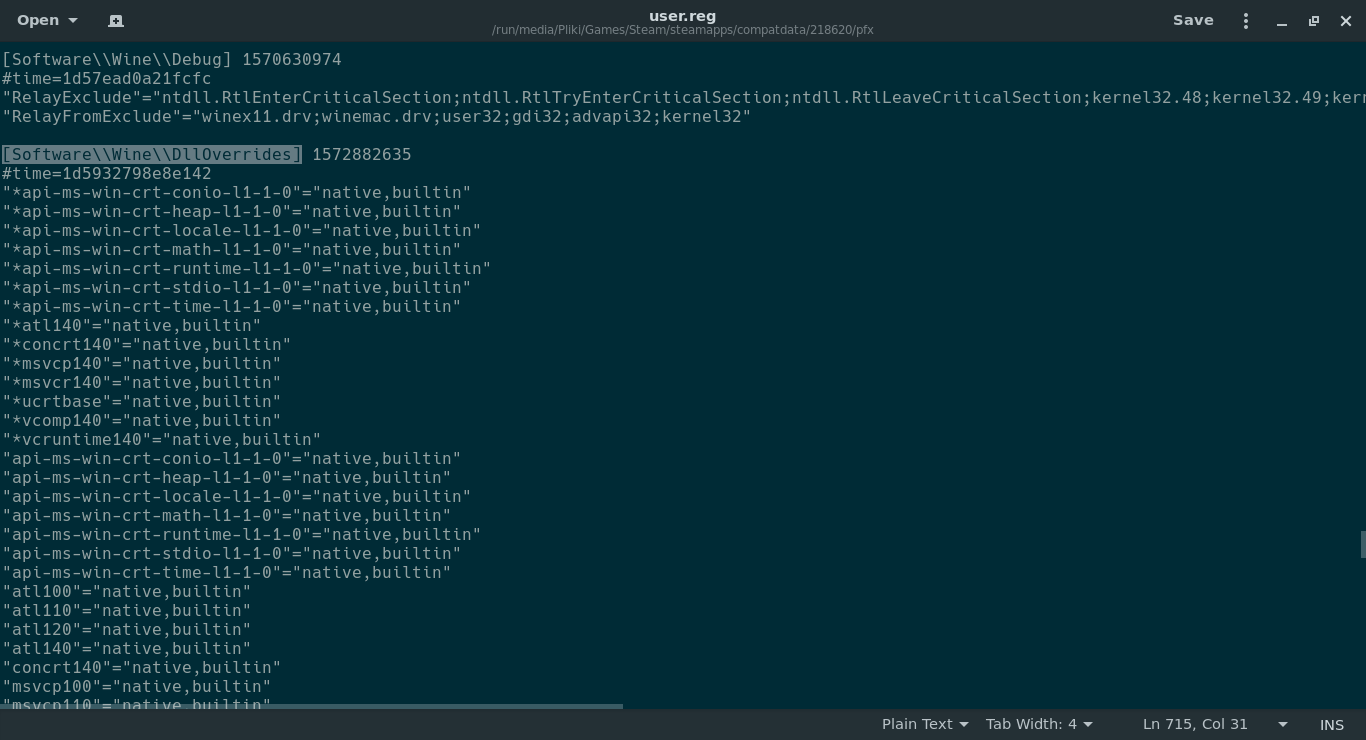Create a new document with the toolbar icon
The height and width of the screenshot is (740, 1366).
[116, 20]
